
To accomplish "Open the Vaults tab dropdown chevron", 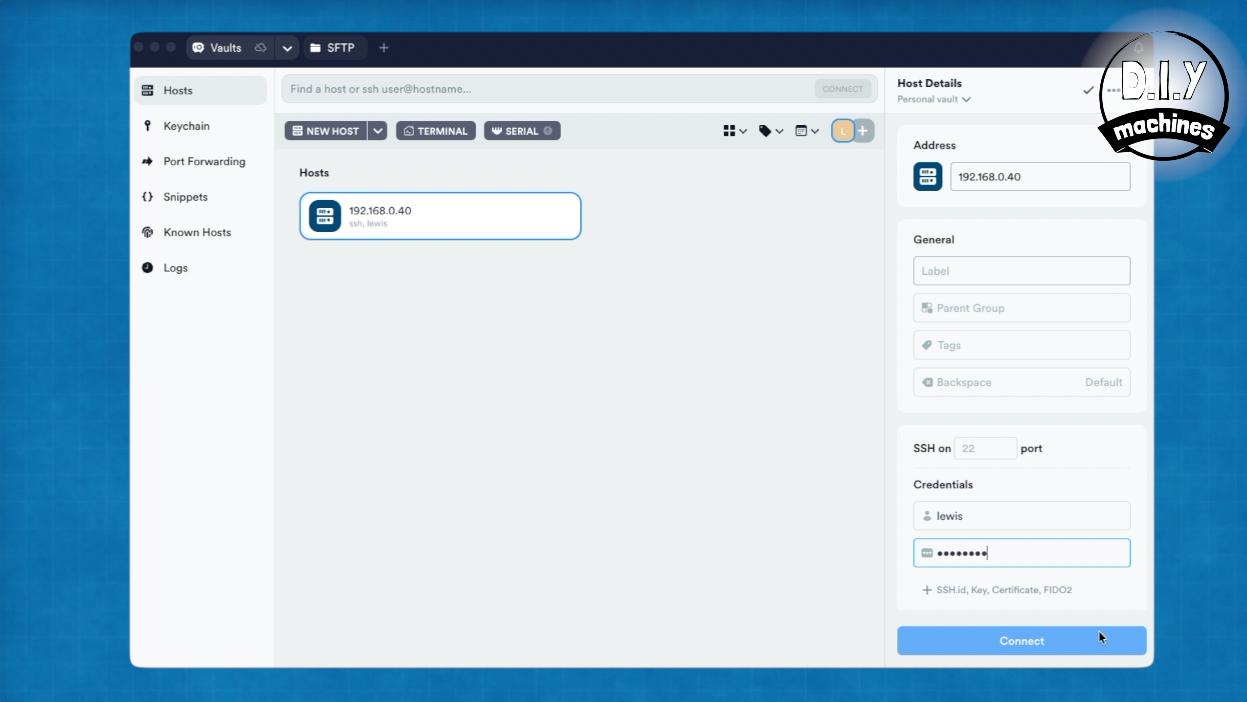I will (x=287, y=48).
